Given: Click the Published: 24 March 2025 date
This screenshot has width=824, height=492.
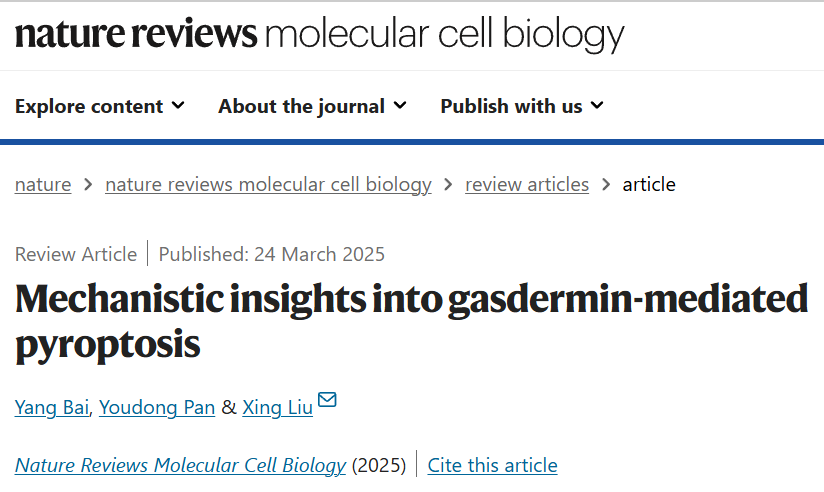Looking at the screenshot, I should tap(272, 254).
